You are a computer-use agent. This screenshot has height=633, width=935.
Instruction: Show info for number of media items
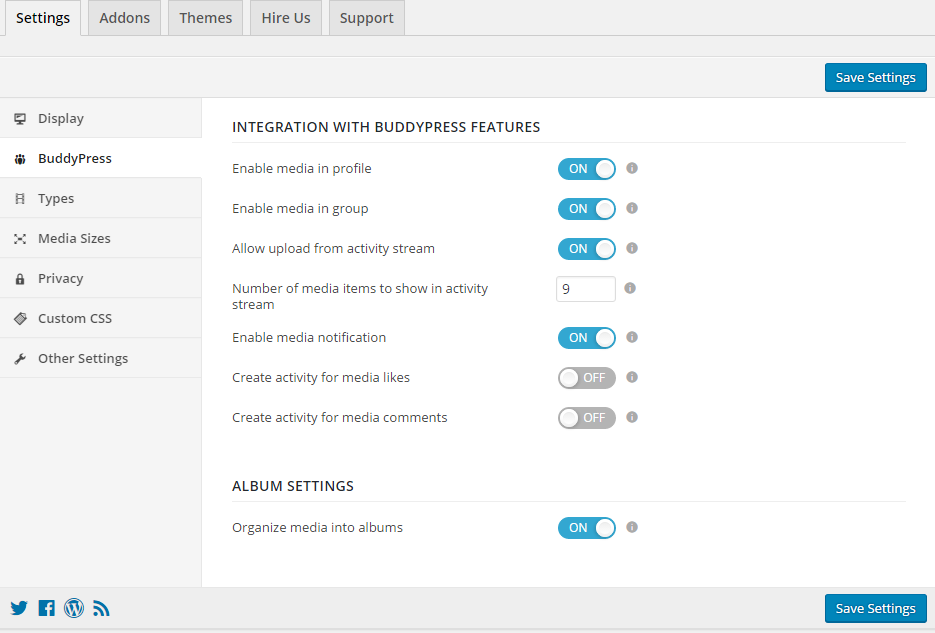click(x=630, y=288)
